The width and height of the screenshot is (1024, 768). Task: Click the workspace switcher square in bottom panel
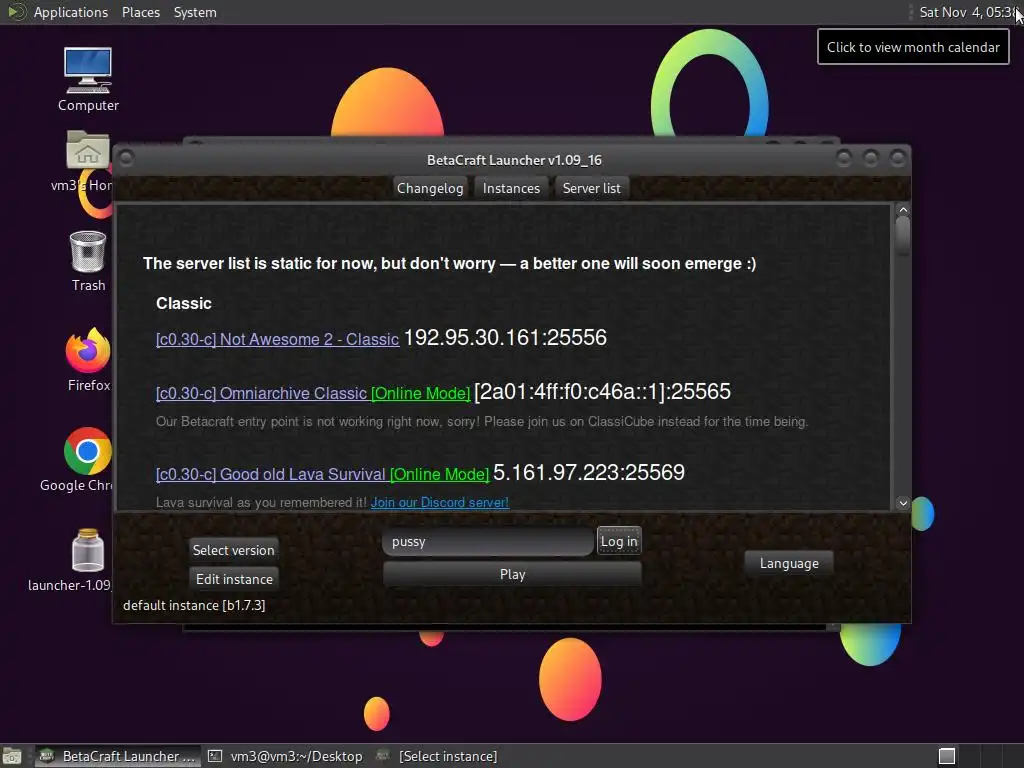click(x=947, y=756)
